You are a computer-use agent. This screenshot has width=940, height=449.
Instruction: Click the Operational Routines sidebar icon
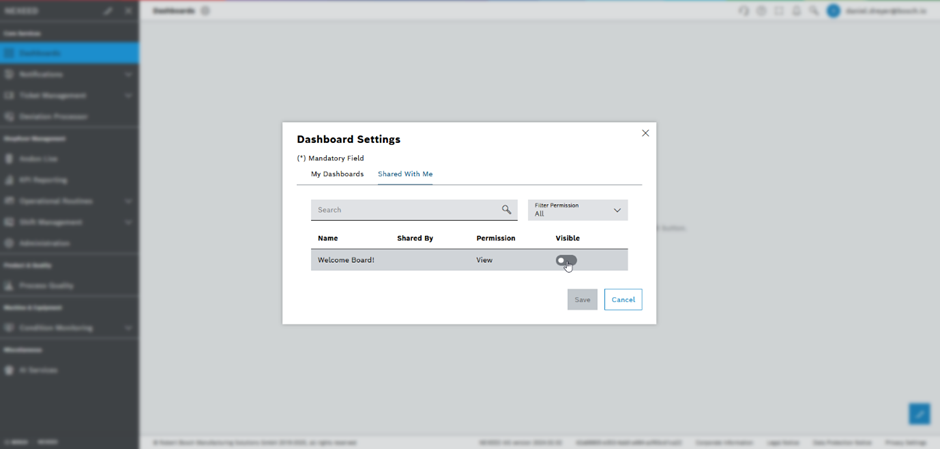click(x=8, y=201)
